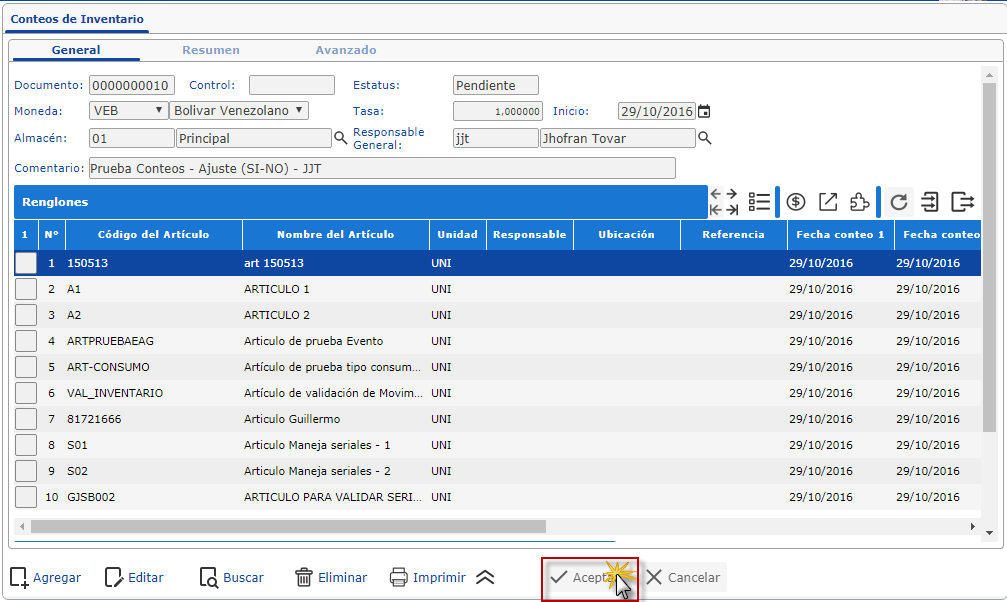Screen dimensions: 1007x602
Task: Tick the checkbox for ART-CONSUMO row
Action: [x=26, y=367]
